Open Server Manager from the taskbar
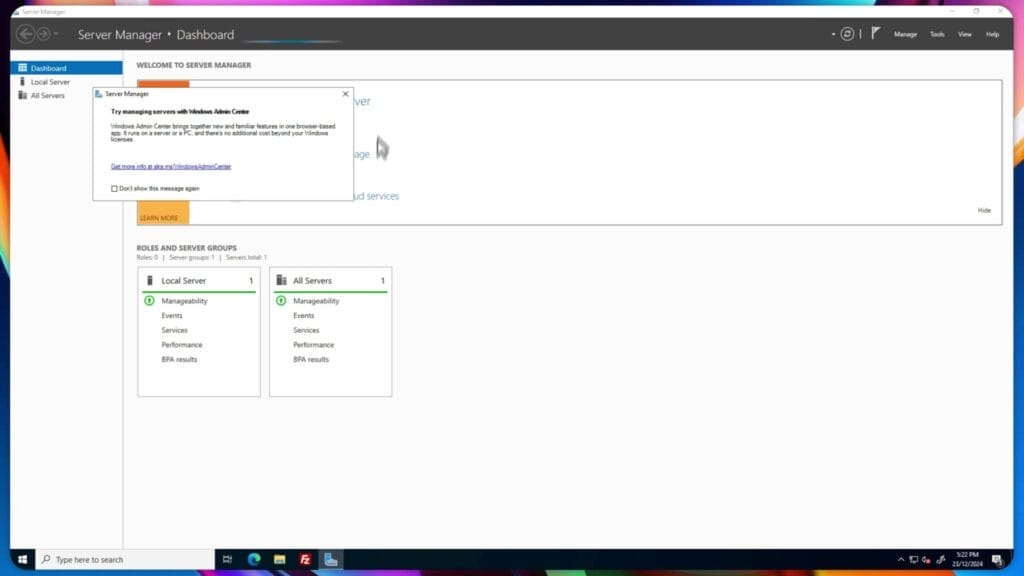The image size is (1024, 576). [x=330, y=559]
